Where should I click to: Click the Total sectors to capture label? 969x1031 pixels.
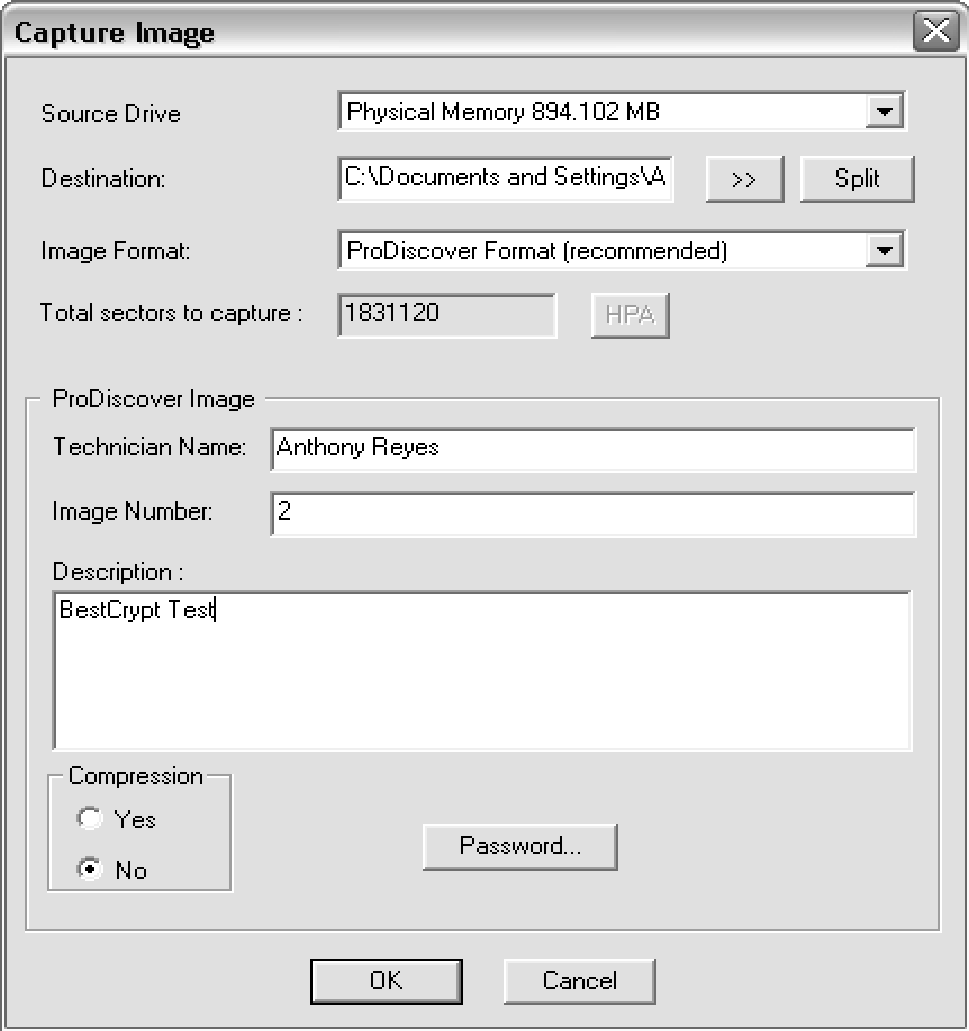click(x=171, y=313)
